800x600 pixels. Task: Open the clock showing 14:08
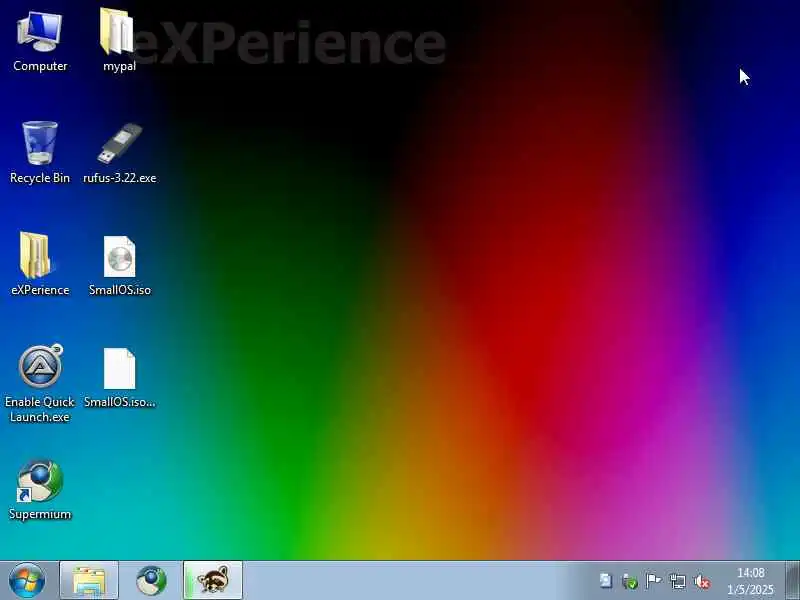(x=751, y=581)
